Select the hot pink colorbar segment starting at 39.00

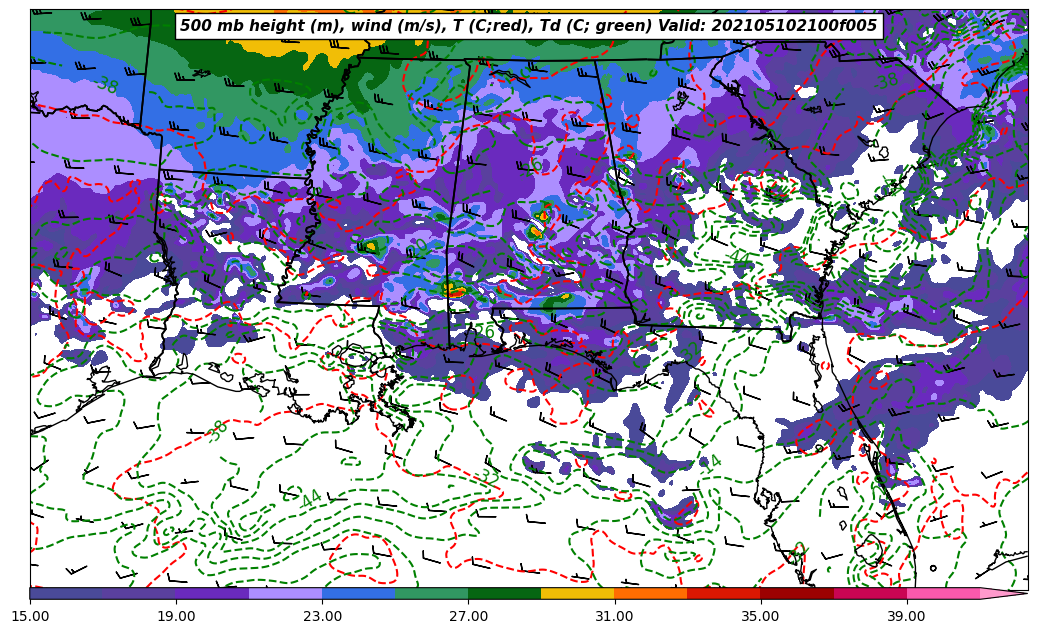(943, 593)
